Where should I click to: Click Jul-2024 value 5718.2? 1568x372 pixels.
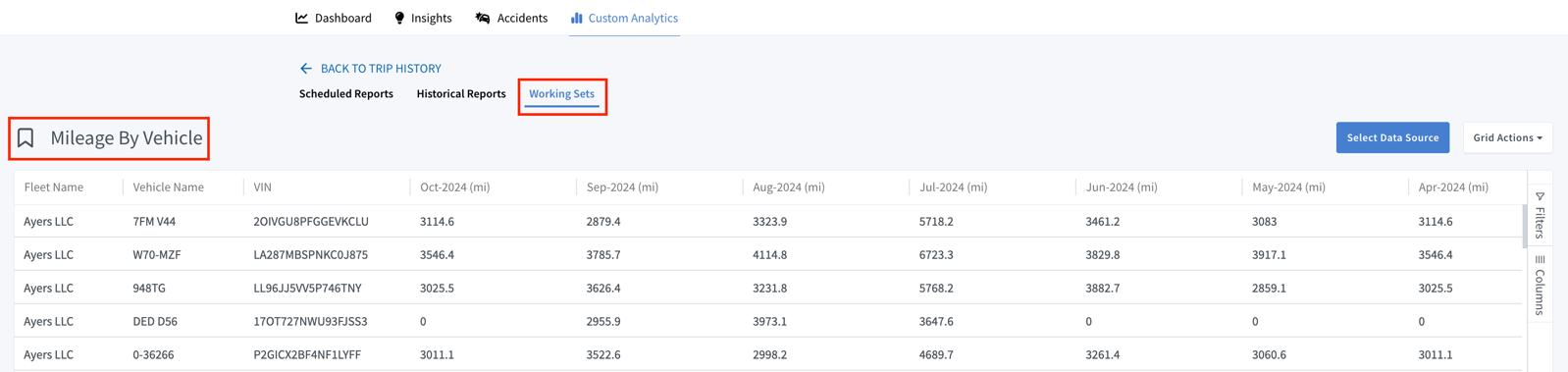click(x=936, y=222)
